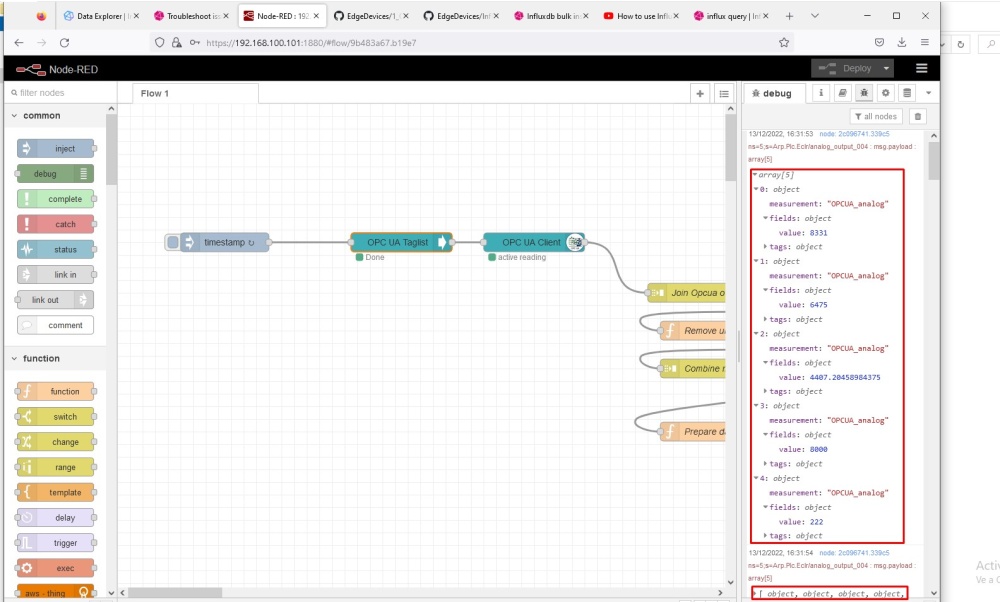This screenshot has width=1000, height=602.
Task: Collapse the array[5] debug tree
Action: point(755,174)
